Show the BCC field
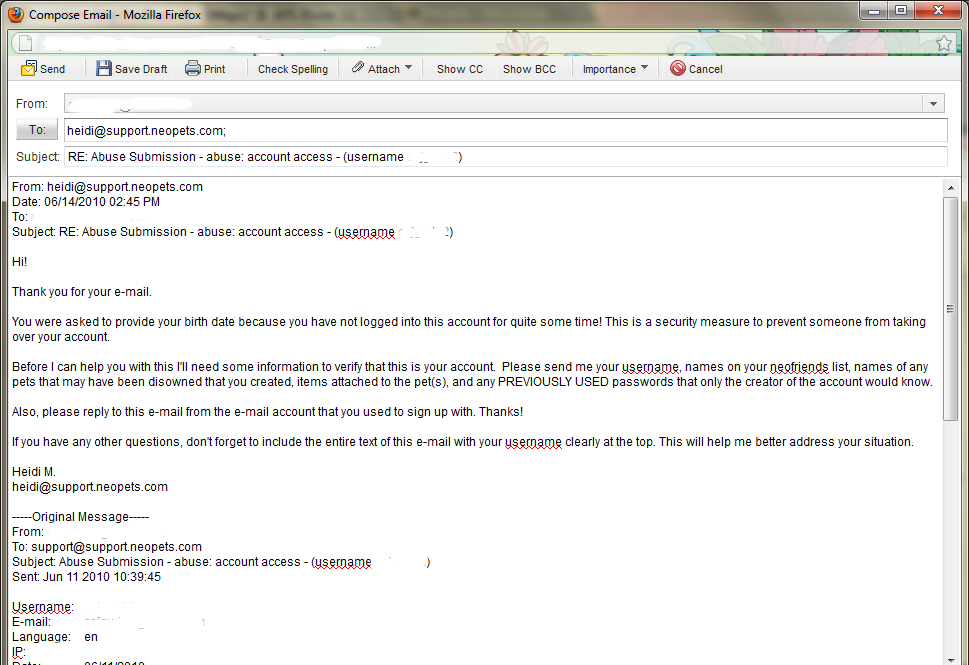The height and width of the screenshot is (665, 969). [x=530, y=69]
